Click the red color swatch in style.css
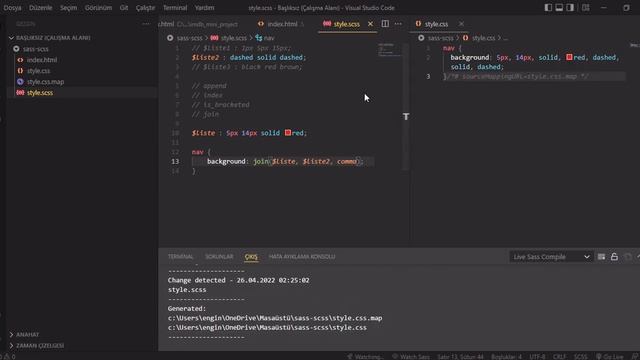The width and height of the screenshot is (640, 360). 569,57
